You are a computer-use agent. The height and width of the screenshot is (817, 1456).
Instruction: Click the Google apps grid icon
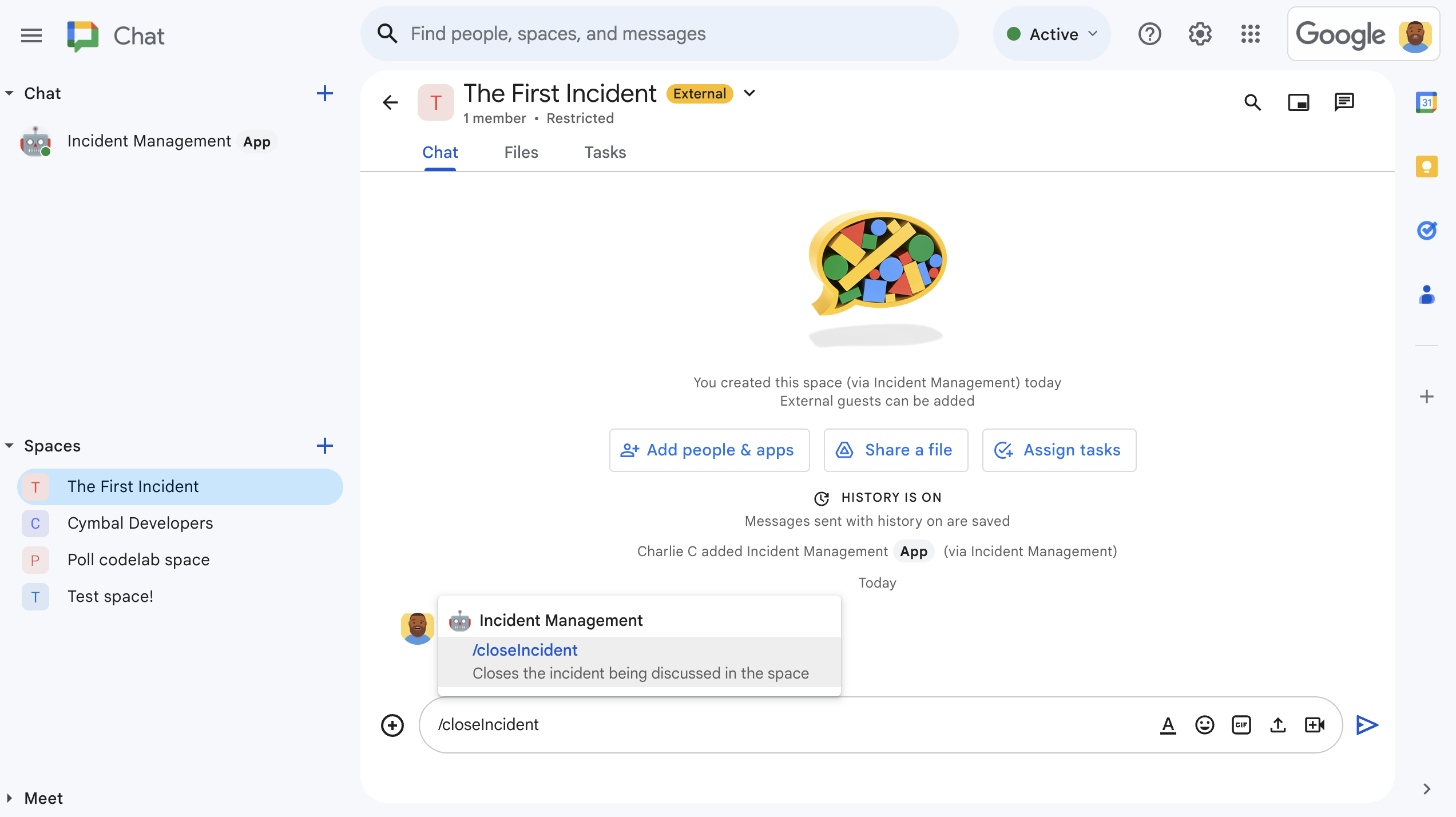click(x=1250, y=34)
